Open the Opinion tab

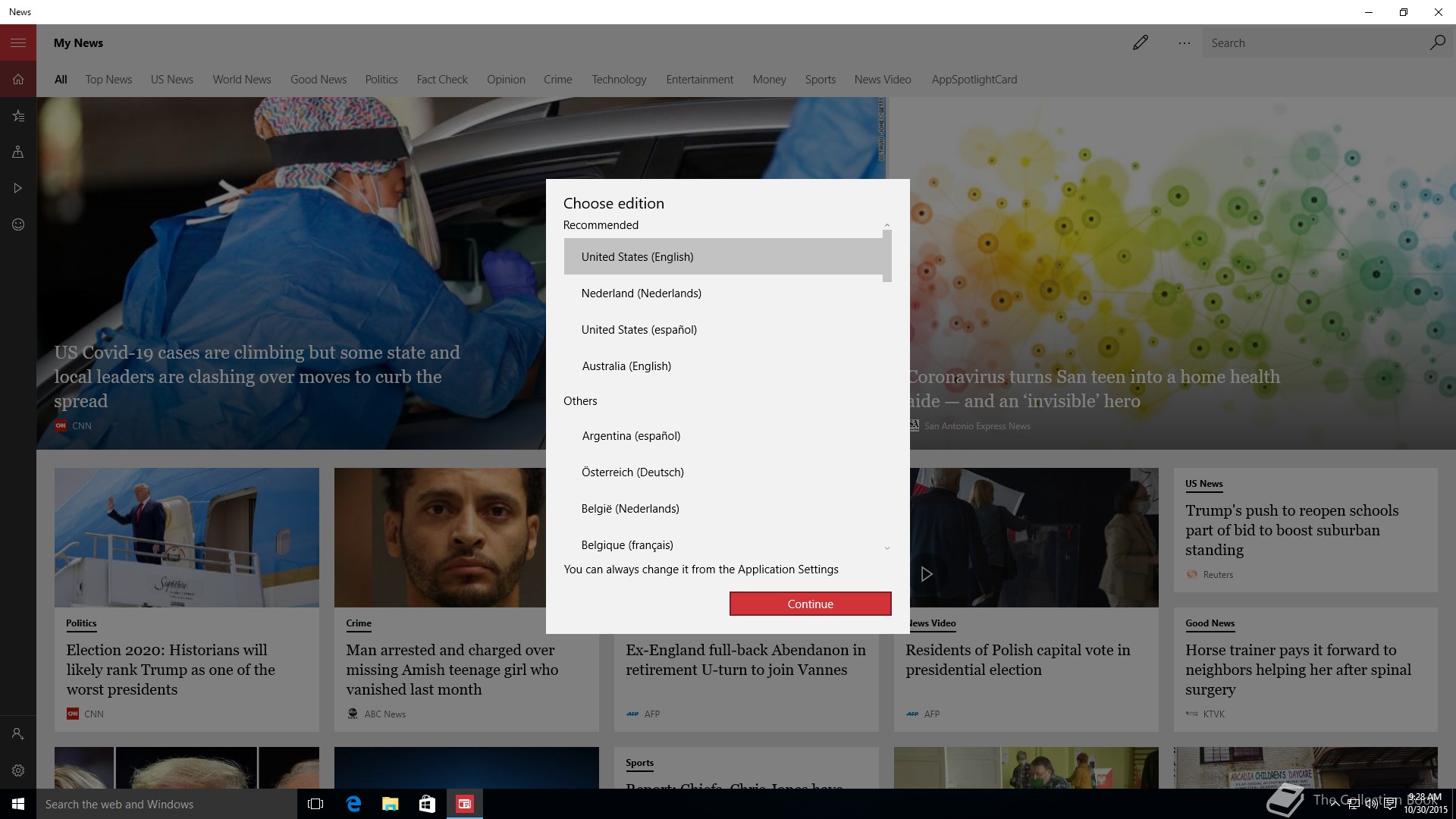(x=506, y=80)
